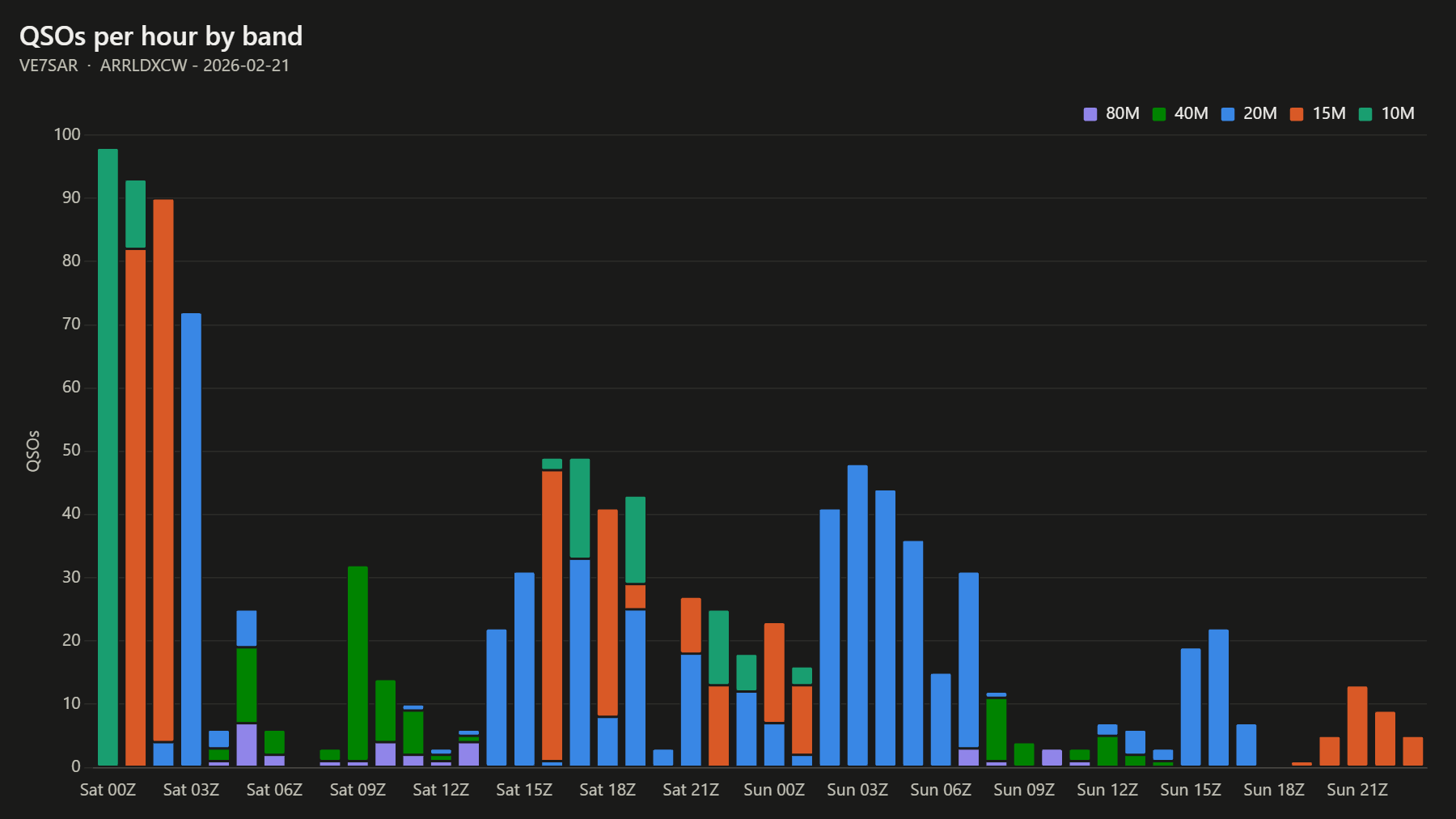Click the 'Sun 21Z' x-axis label
This screenshot has width=1456, height=819.
(x=1357, y=790)
